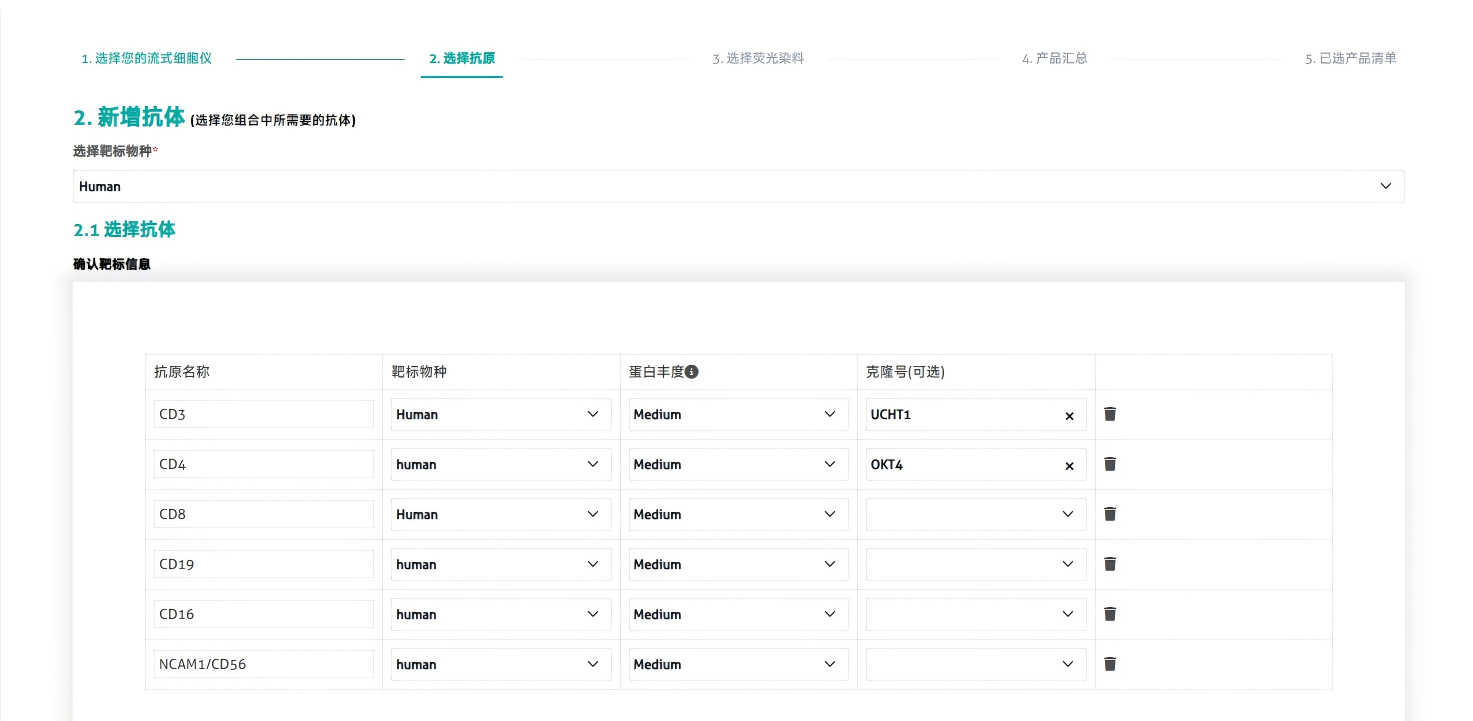Image resolution: width=1473 pixels, height=721 pixels.
Task: Click info icon next to 蛋白丰度
Action: coord(692,372)
